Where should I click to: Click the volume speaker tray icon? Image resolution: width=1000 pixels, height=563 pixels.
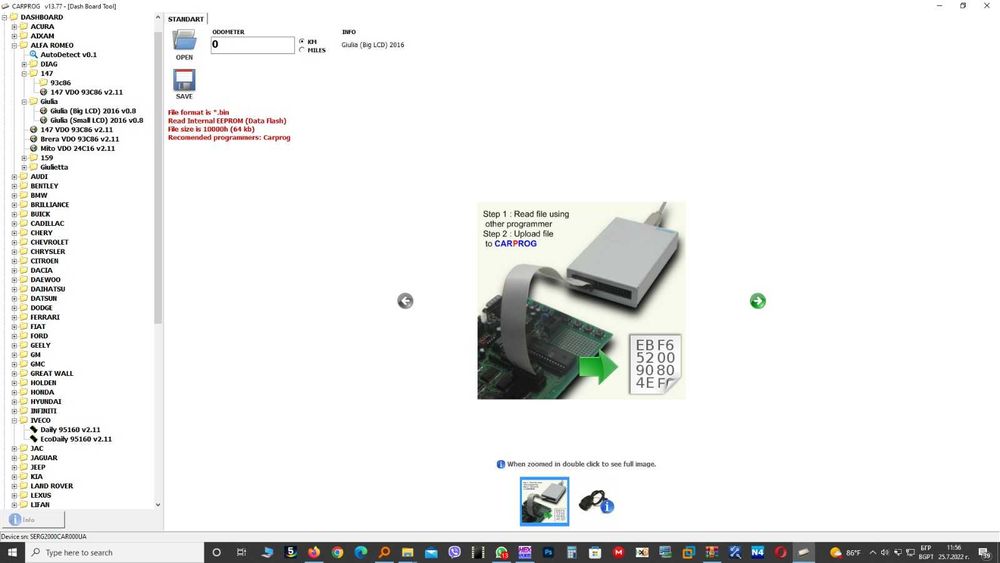pos(885,552)
